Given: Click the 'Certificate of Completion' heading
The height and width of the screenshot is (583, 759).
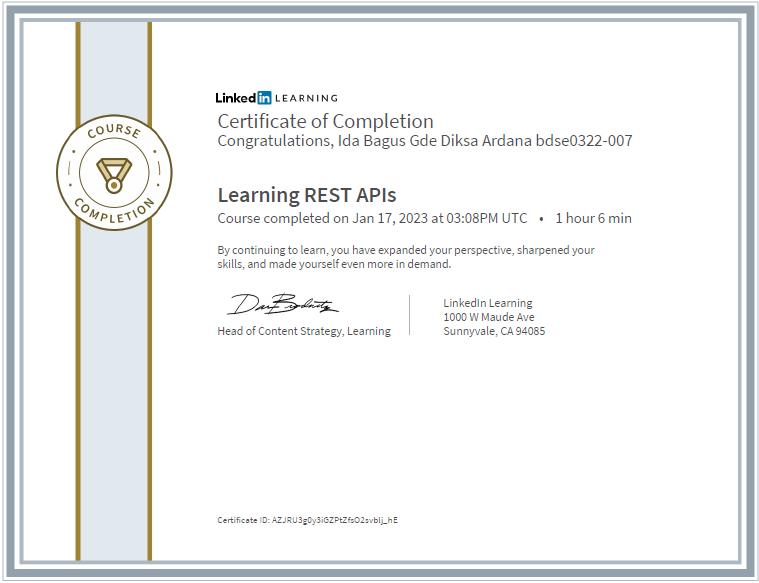Looking at the screenshot, I should pos(325,121).
